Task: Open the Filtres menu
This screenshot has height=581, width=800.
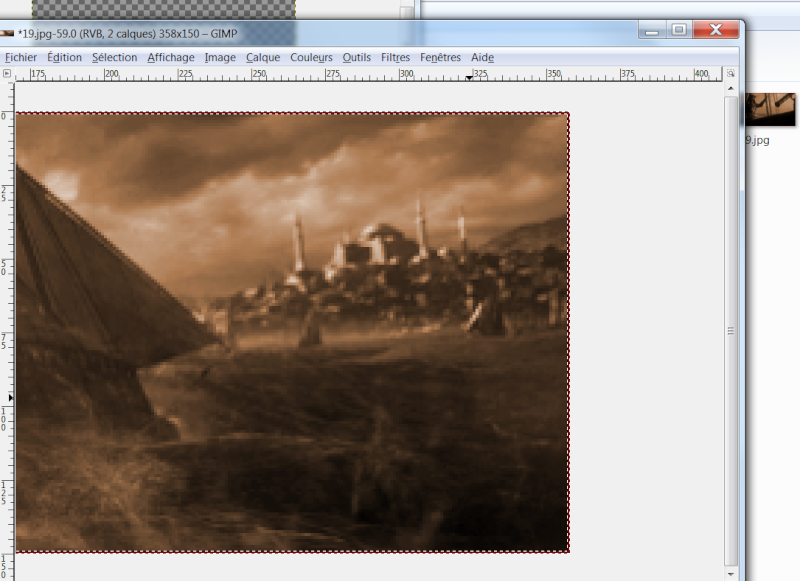Action: click(x=395, y=57)
